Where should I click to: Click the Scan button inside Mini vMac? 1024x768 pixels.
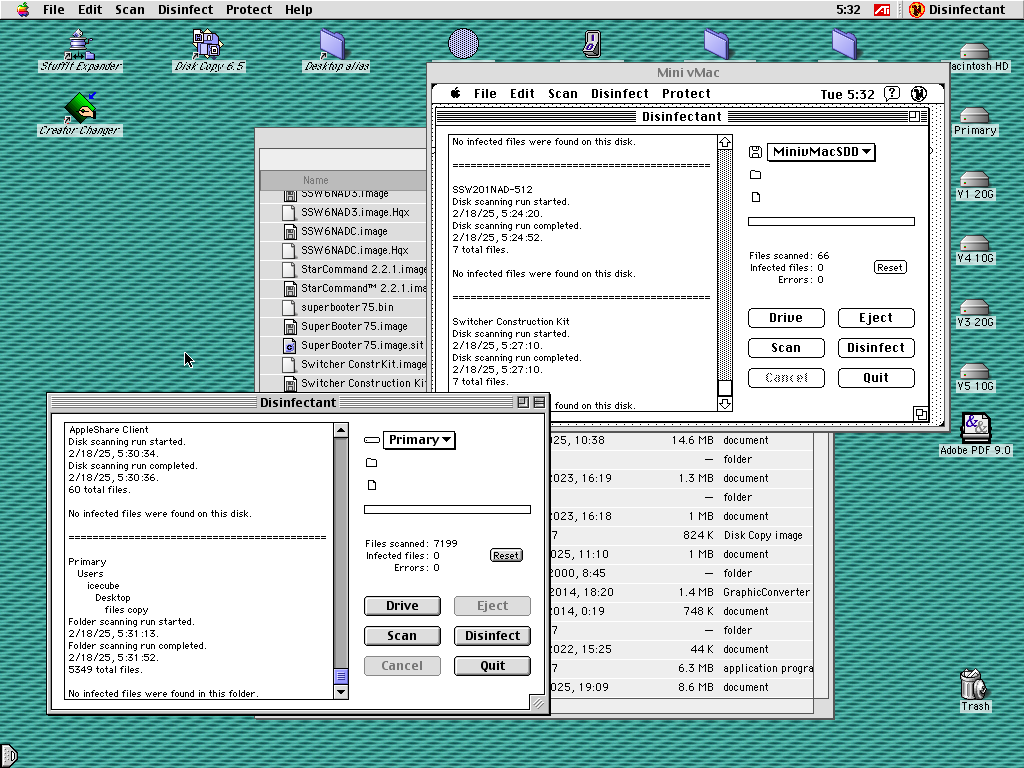[x=786, y=348]
